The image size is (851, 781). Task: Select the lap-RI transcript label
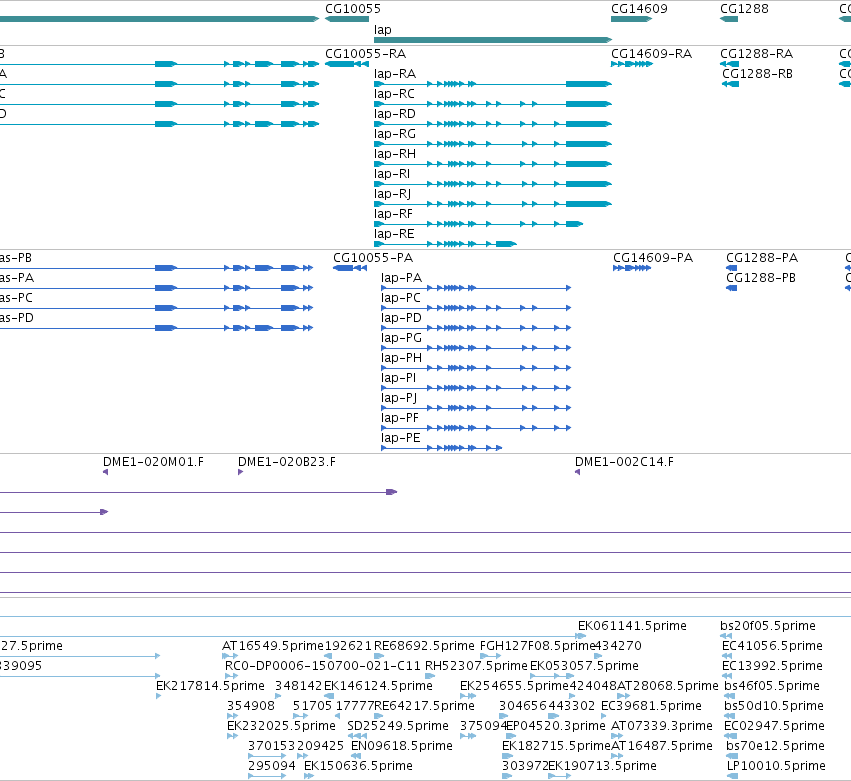pos(392,174)
